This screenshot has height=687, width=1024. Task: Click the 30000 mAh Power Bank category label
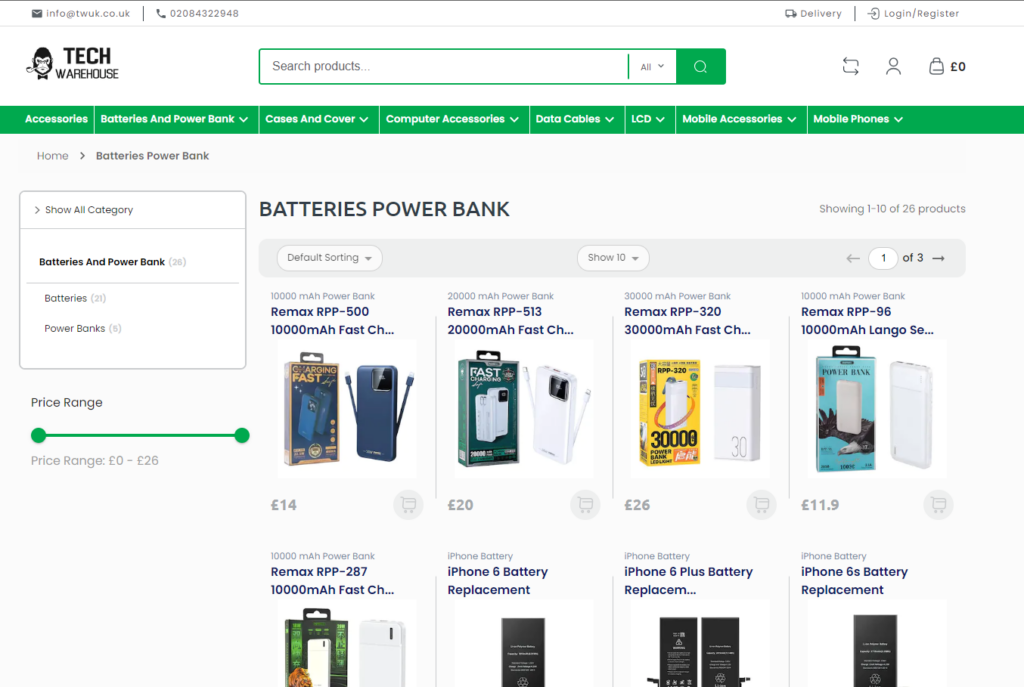tap(677, 296)
